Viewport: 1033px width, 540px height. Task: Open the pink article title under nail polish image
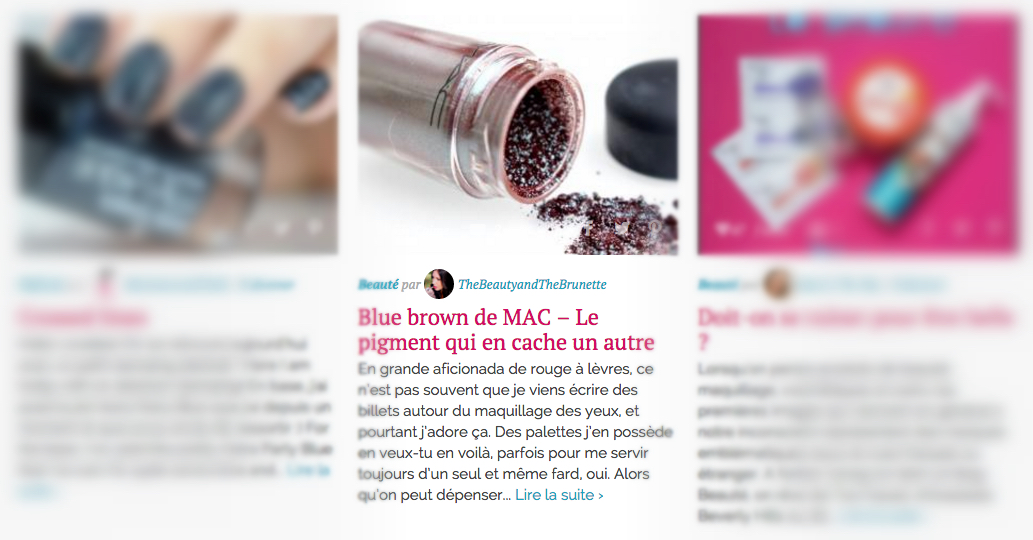pyautogui.click(x=83, y=318)
